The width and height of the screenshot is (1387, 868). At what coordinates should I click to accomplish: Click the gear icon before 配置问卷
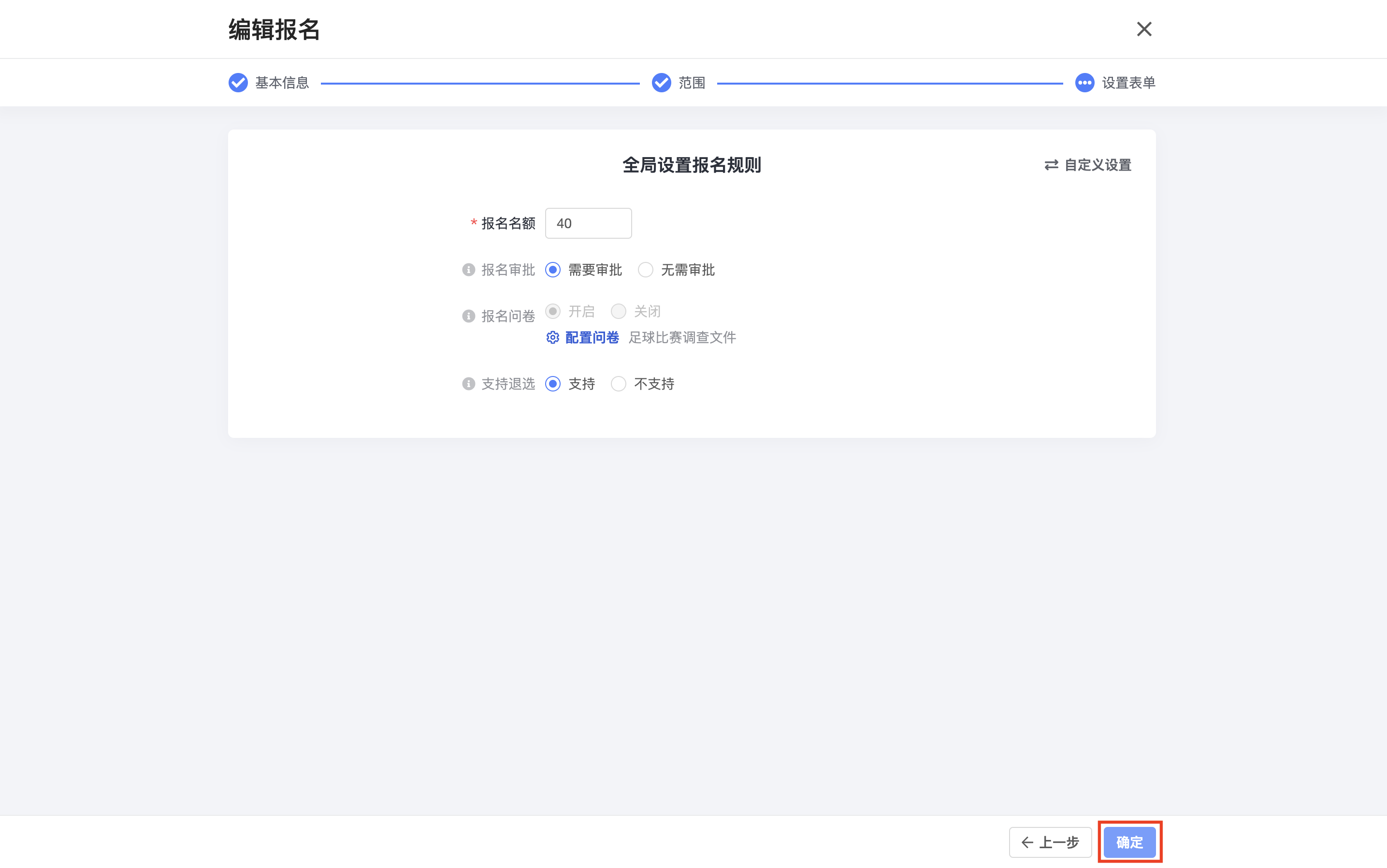point(552,337)
